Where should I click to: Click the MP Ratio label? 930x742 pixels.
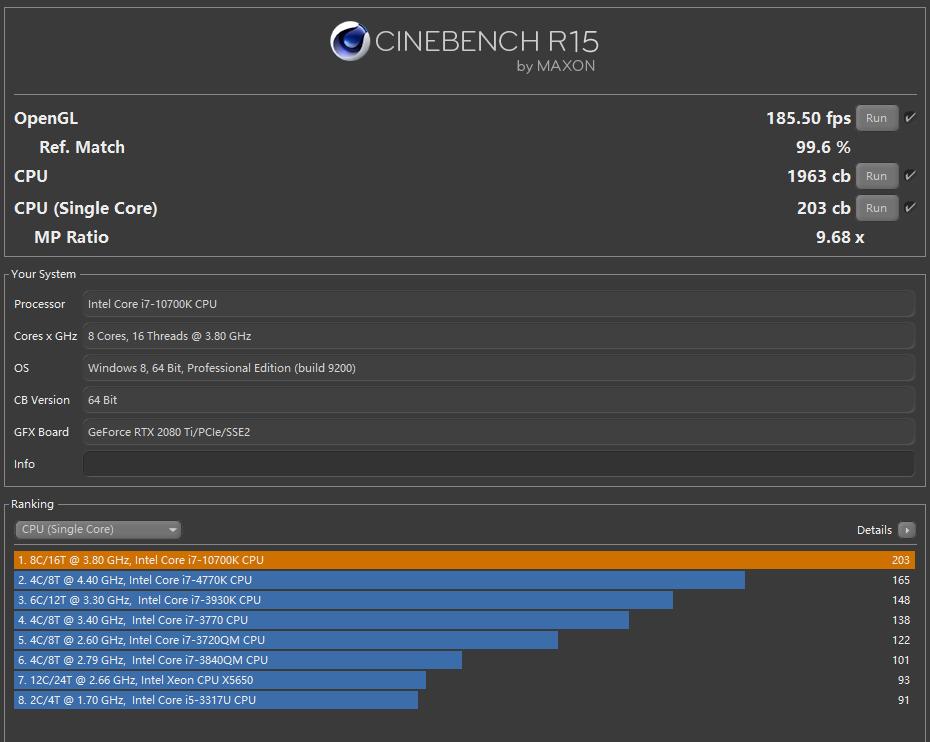[71, 237]
